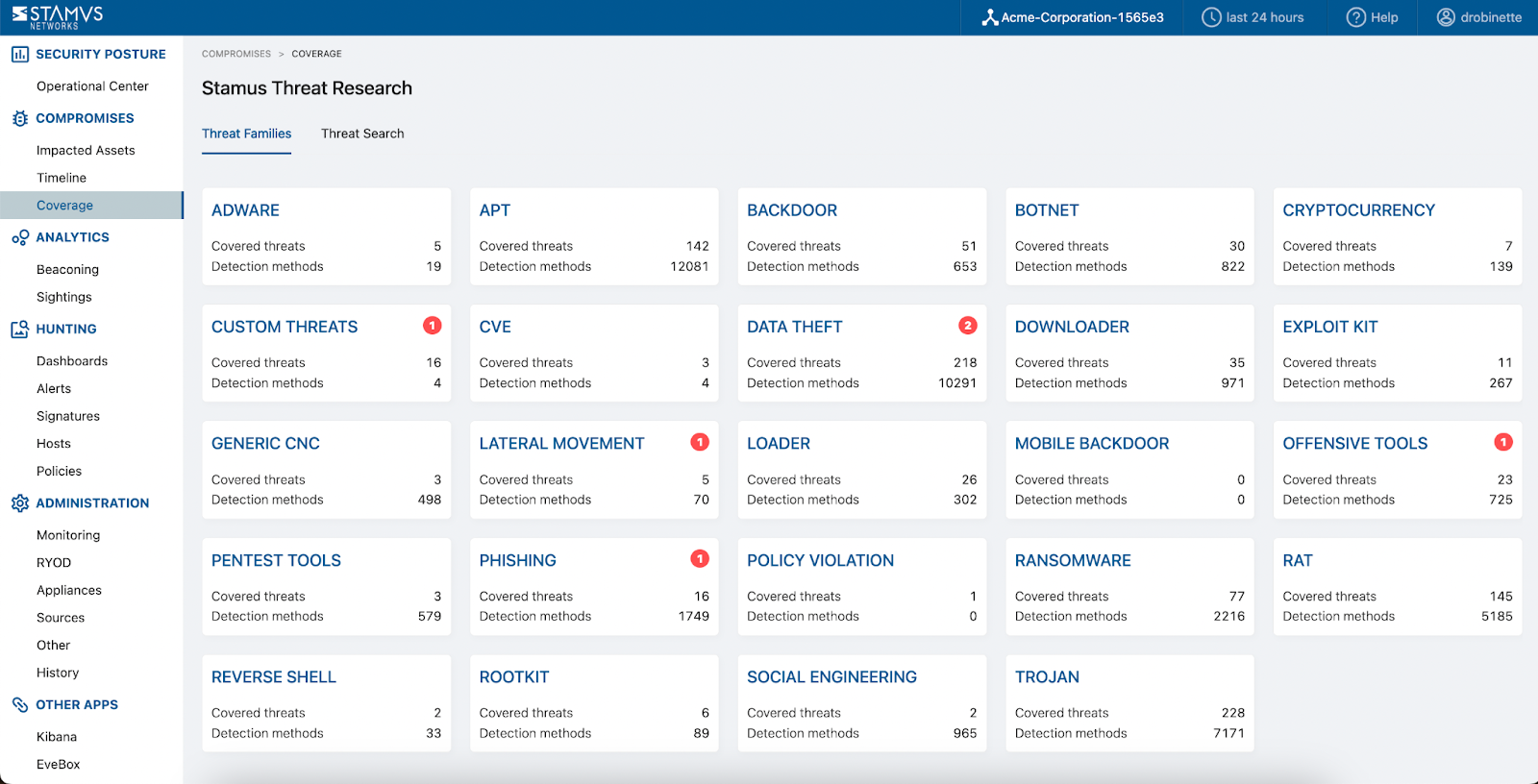Open the Acme-Corporation-1565e3 tenant selector
The height and width of the screenshot is (784, 1538).
(x=1073, y=17)
